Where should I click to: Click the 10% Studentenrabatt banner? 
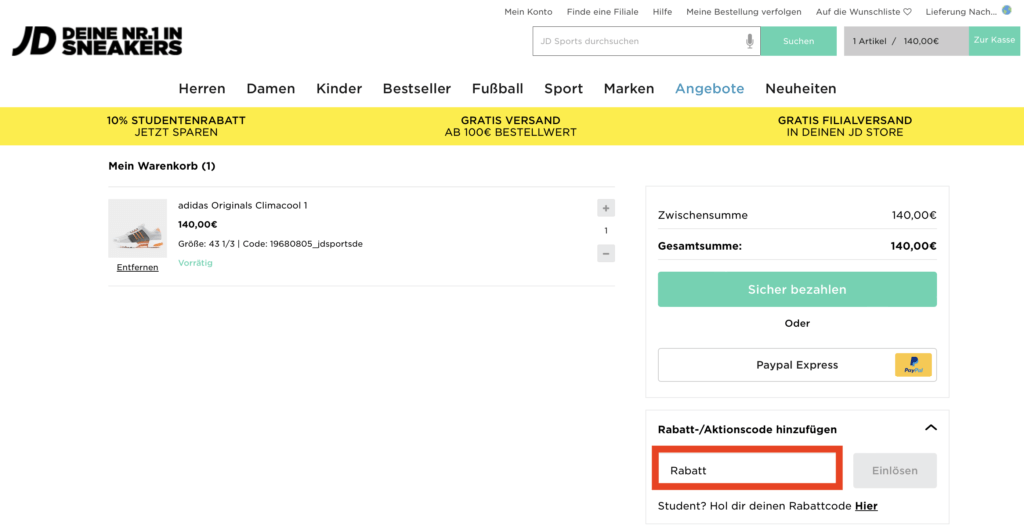(x=176, y=127)
